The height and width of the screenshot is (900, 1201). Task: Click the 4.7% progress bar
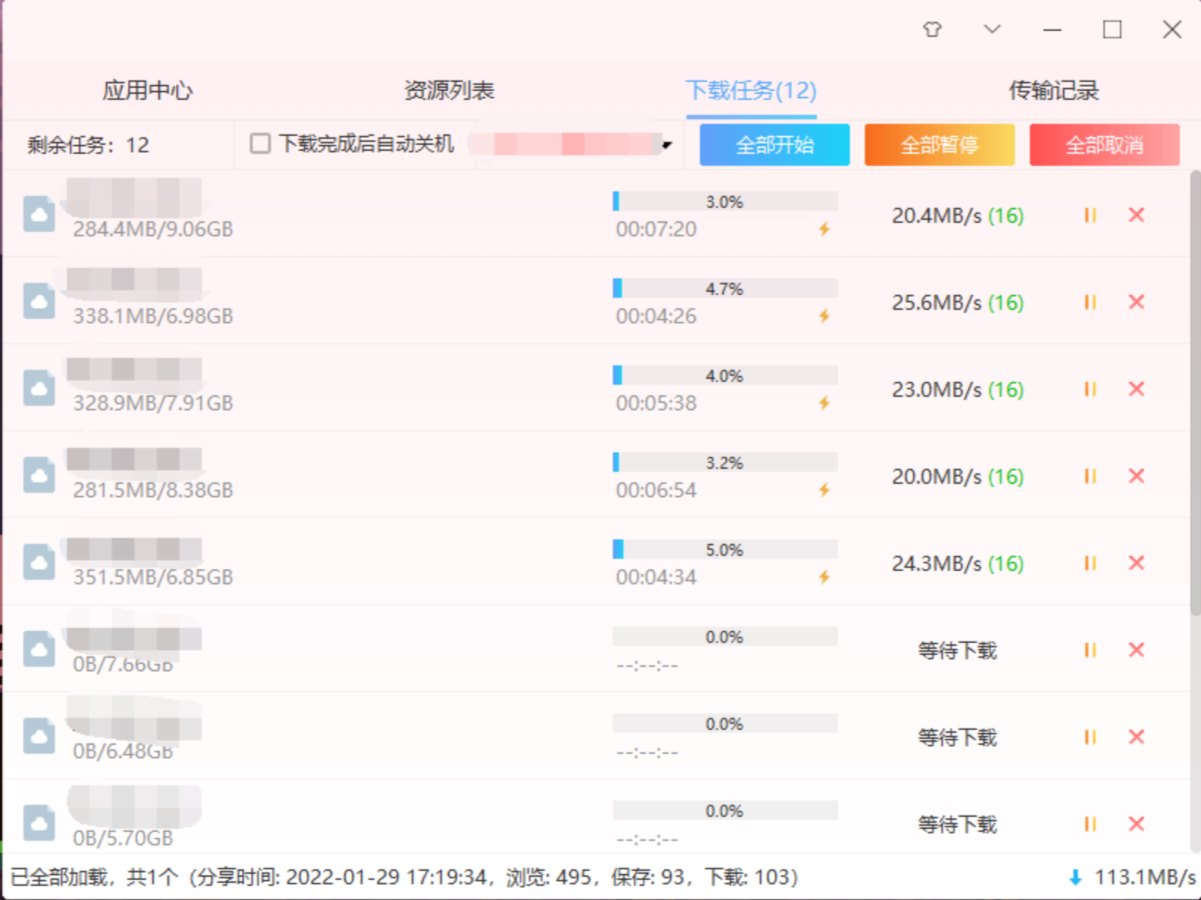[x=725, y=289]
